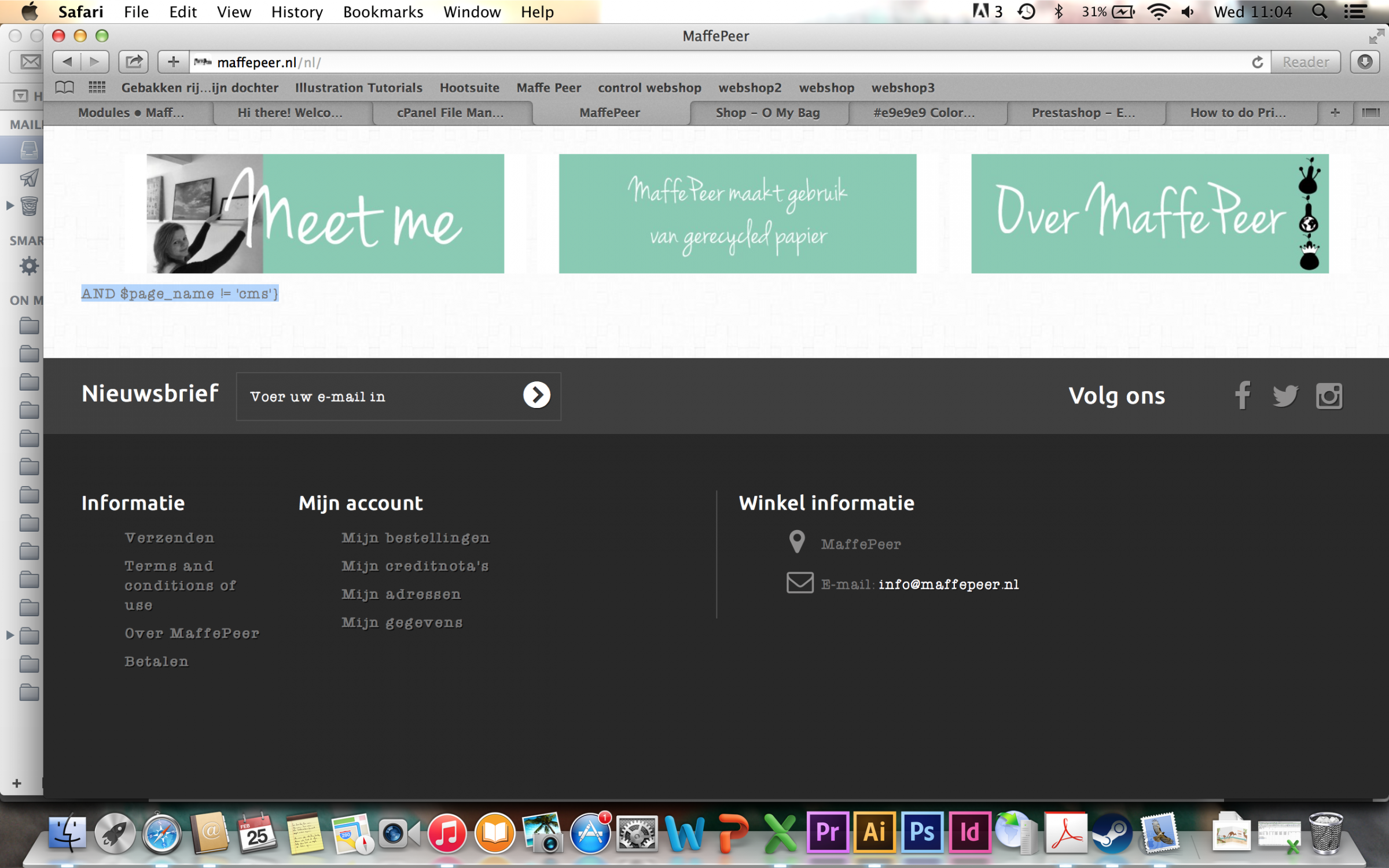Open the MaffePeer Twitter icon

[1285, 396]
